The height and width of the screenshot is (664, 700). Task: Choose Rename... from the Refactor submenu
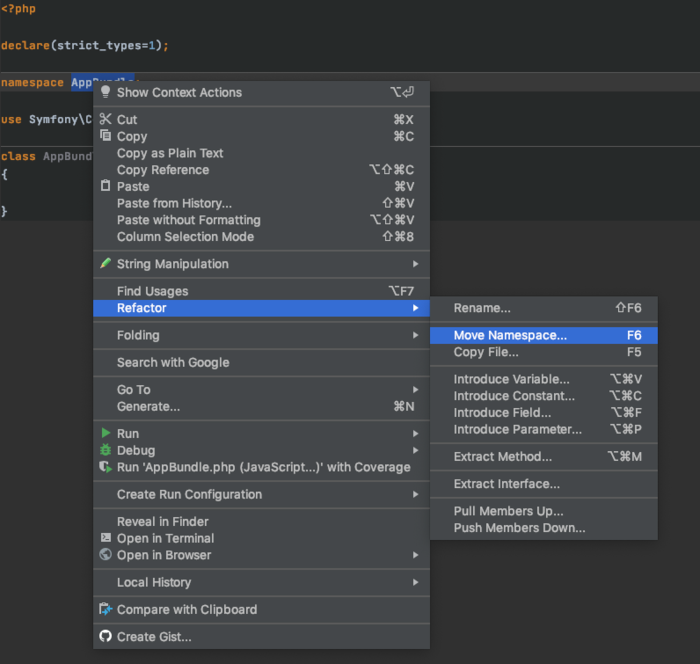pos(482,308)
